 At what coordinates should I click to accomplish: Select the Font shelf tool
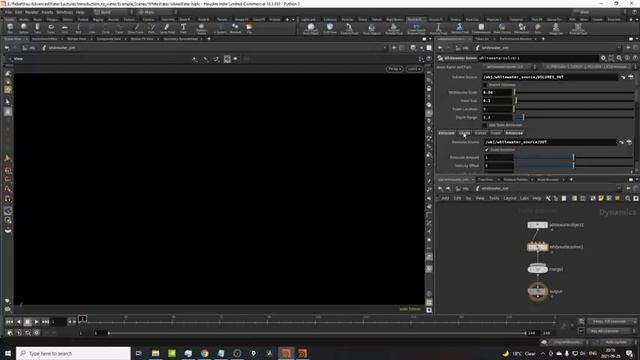pos(183,28)
